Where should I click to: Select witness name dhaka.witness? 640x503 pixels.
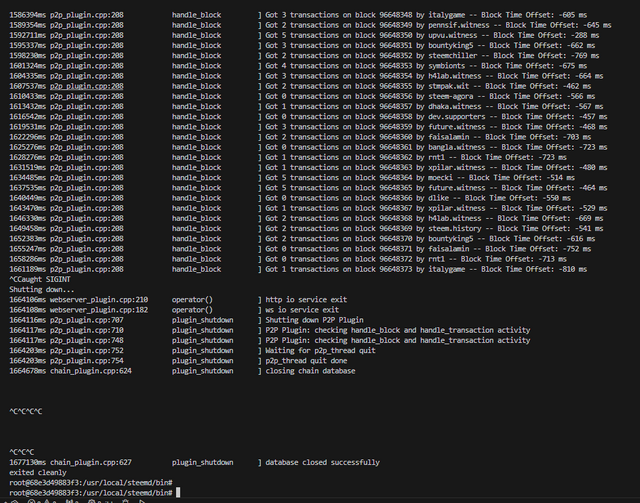point(454,107)
